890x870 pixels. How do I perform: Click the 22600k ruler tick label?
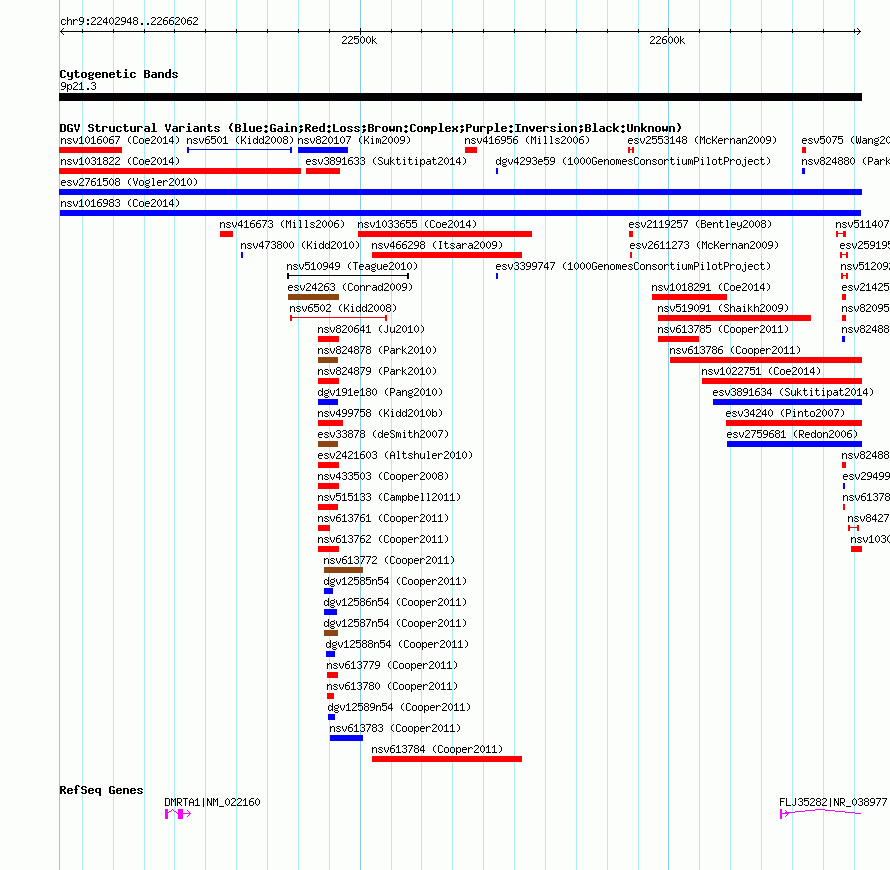tap(667, 40)
